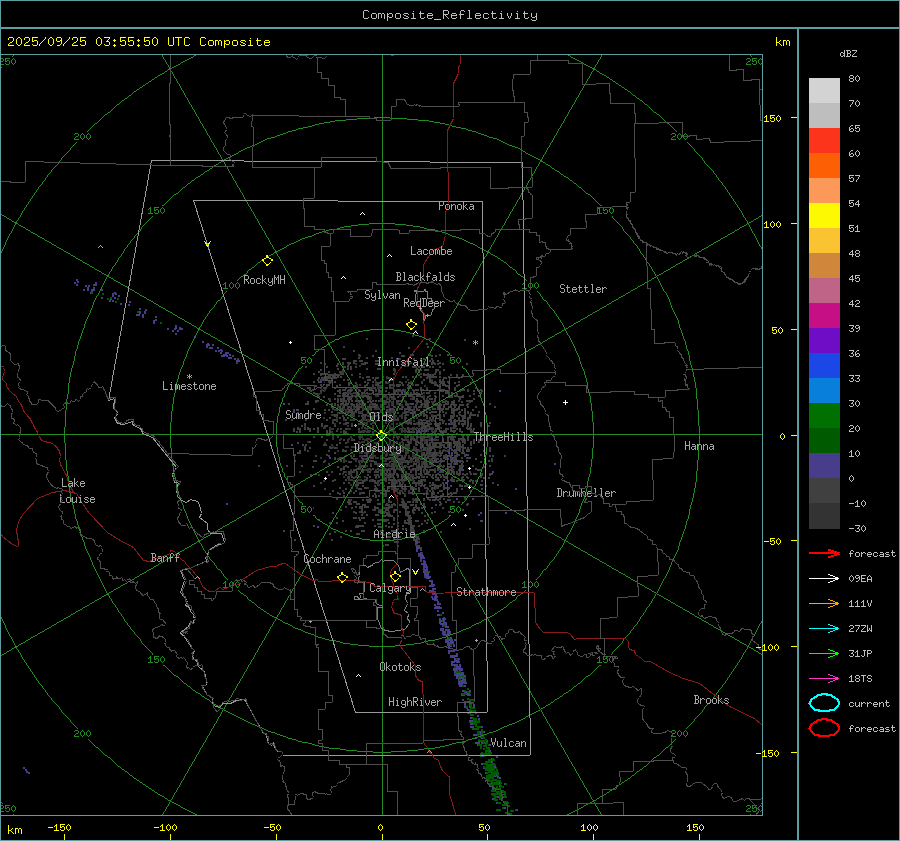Click the yellow swatch in dBZ scale
This screenshot has width=900, height=841.
[824, 215]
